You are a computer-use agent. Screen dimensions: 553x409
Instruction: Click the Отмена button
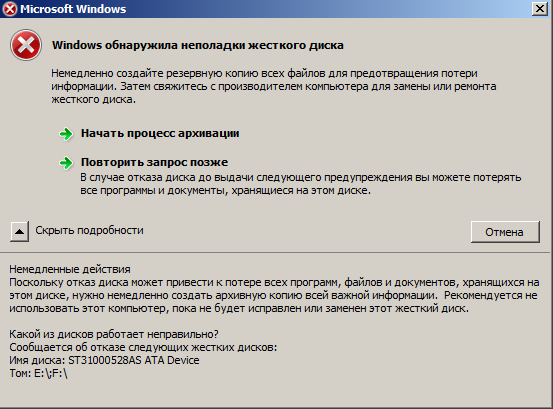pyautogui.click(x=505, y=232)
